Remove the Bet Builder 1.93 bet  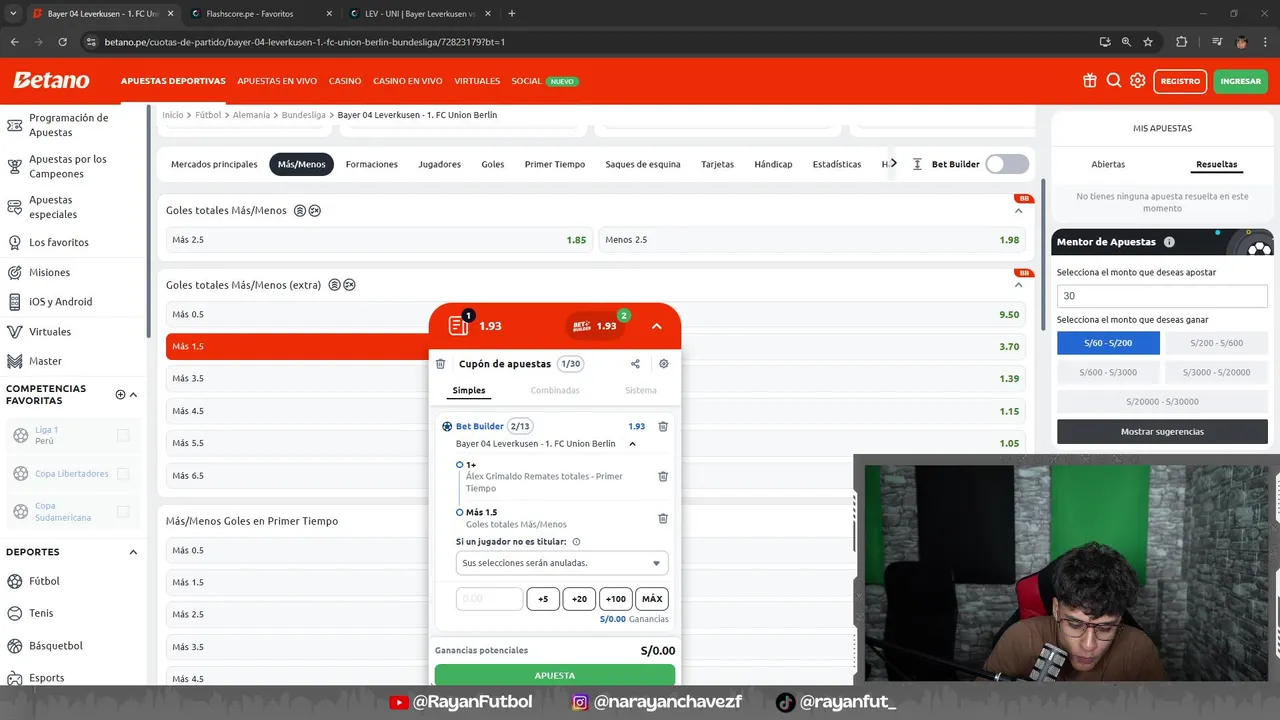tap(663, 426)
